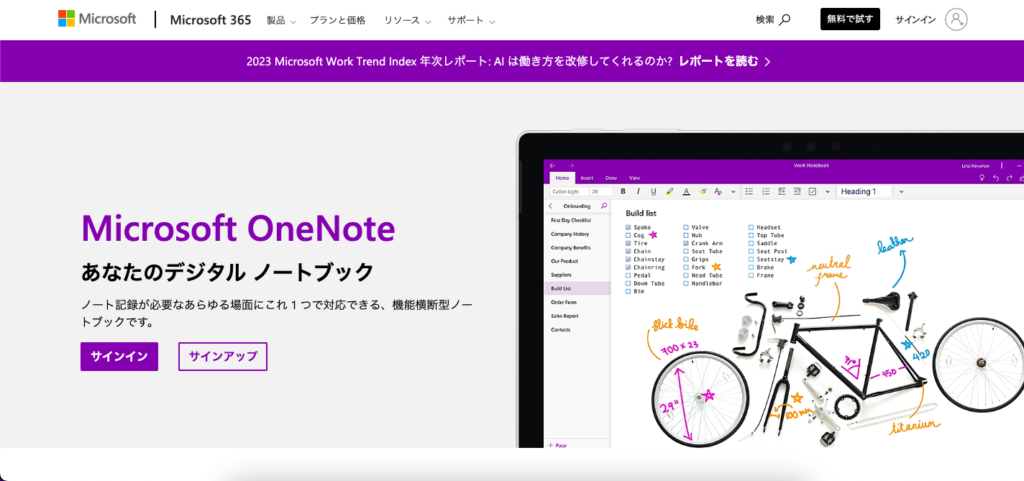Viewport: 1024px width, 481px height.
Task: Click the user account avatar icon
Action: (956, 19)
